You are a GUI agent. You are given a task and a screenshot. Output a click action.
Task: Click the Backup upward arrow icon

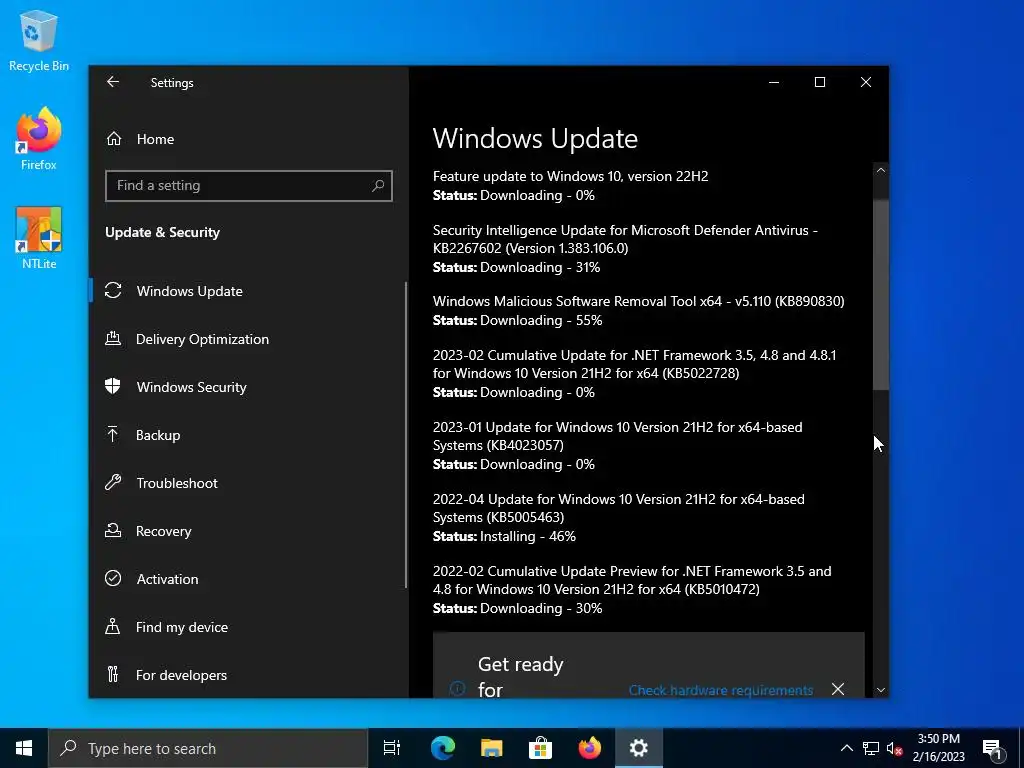click(112, 434)
